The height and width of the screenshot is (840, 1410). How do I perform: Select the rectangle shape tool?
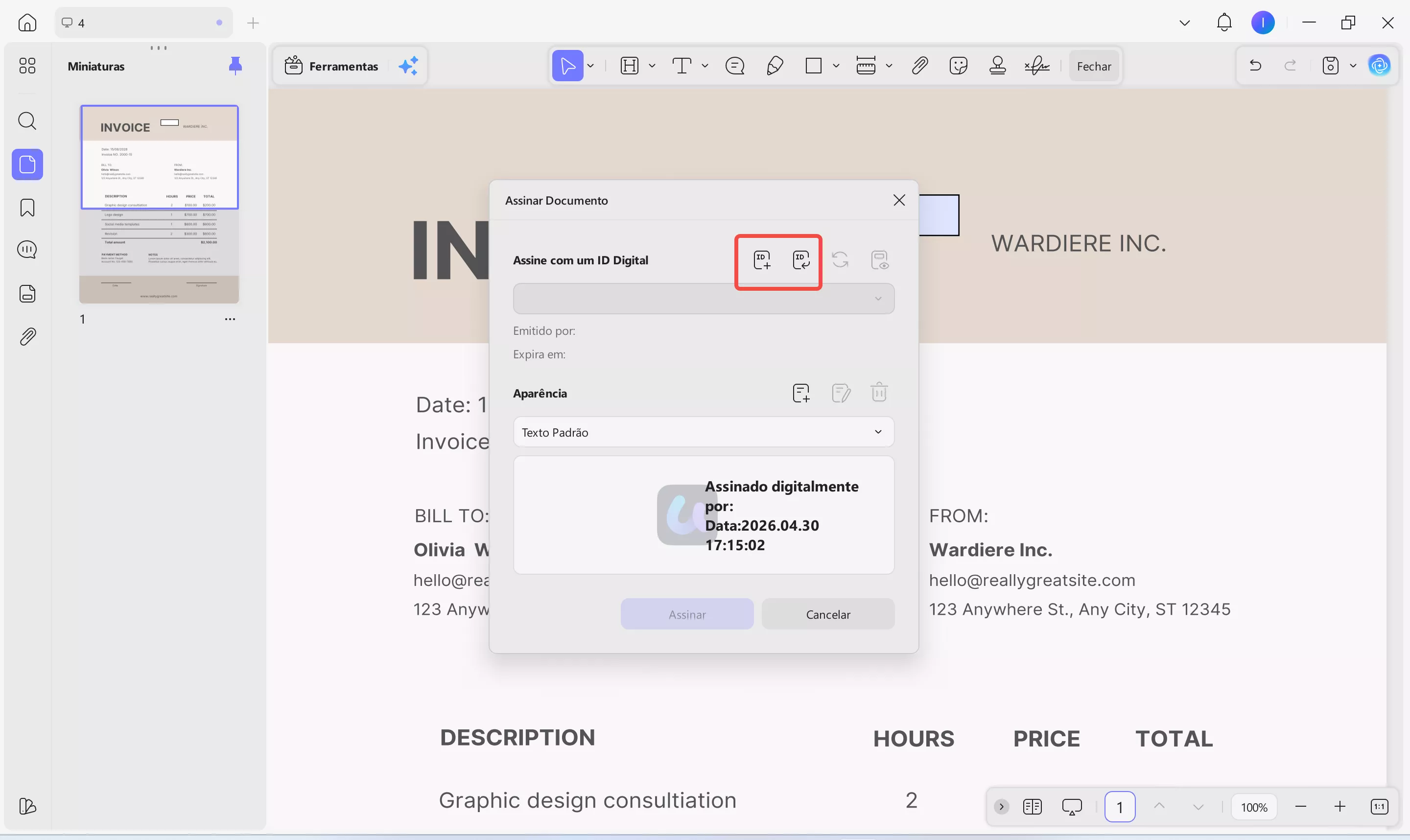coord(813,66)
